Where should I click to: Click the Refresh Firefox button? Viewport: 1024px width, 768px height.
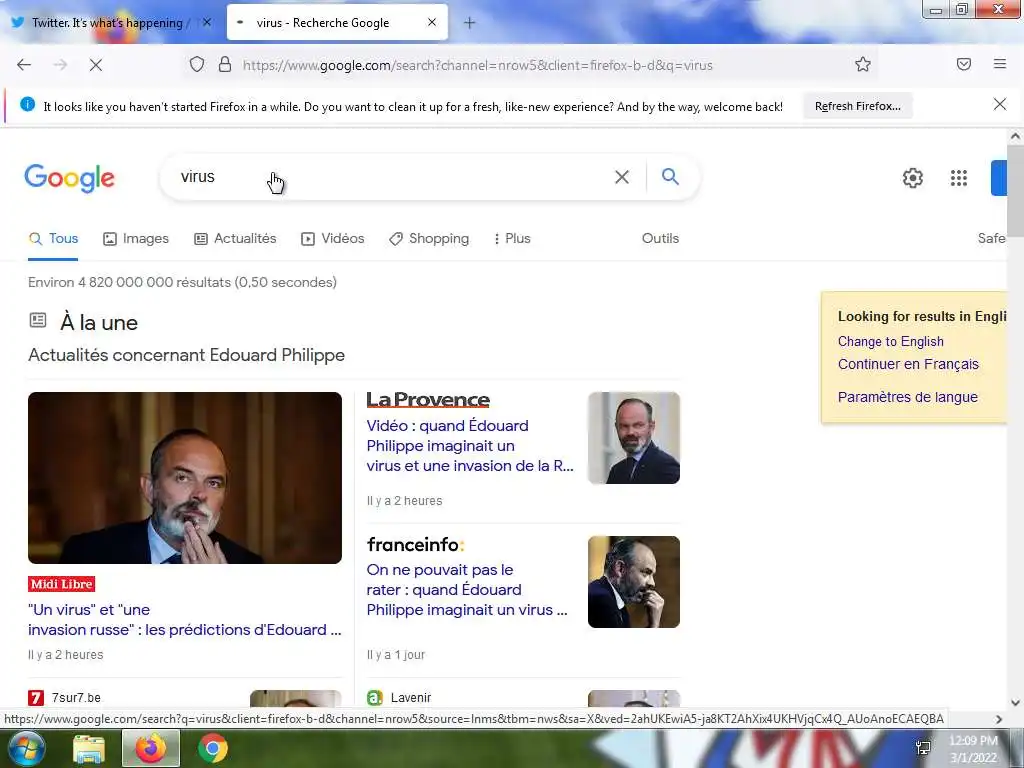point(857,106)
